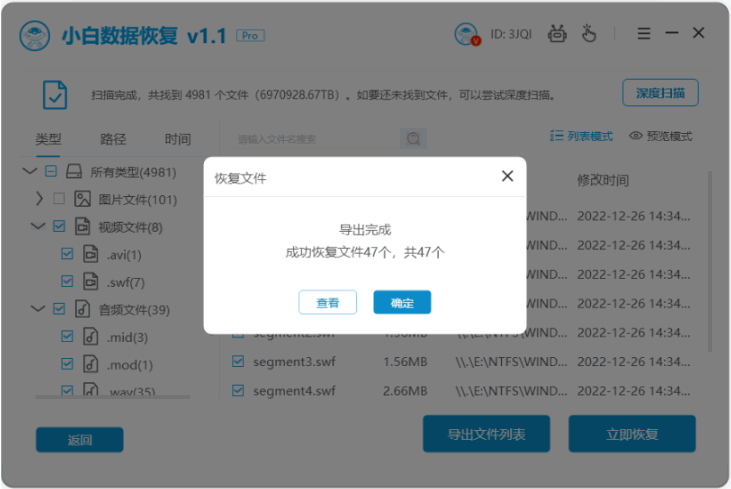Image resolution: width=731 pixels, height=489 pixels.
Task: Click 导出文件列表 button
Action: [x=486, y=434]
